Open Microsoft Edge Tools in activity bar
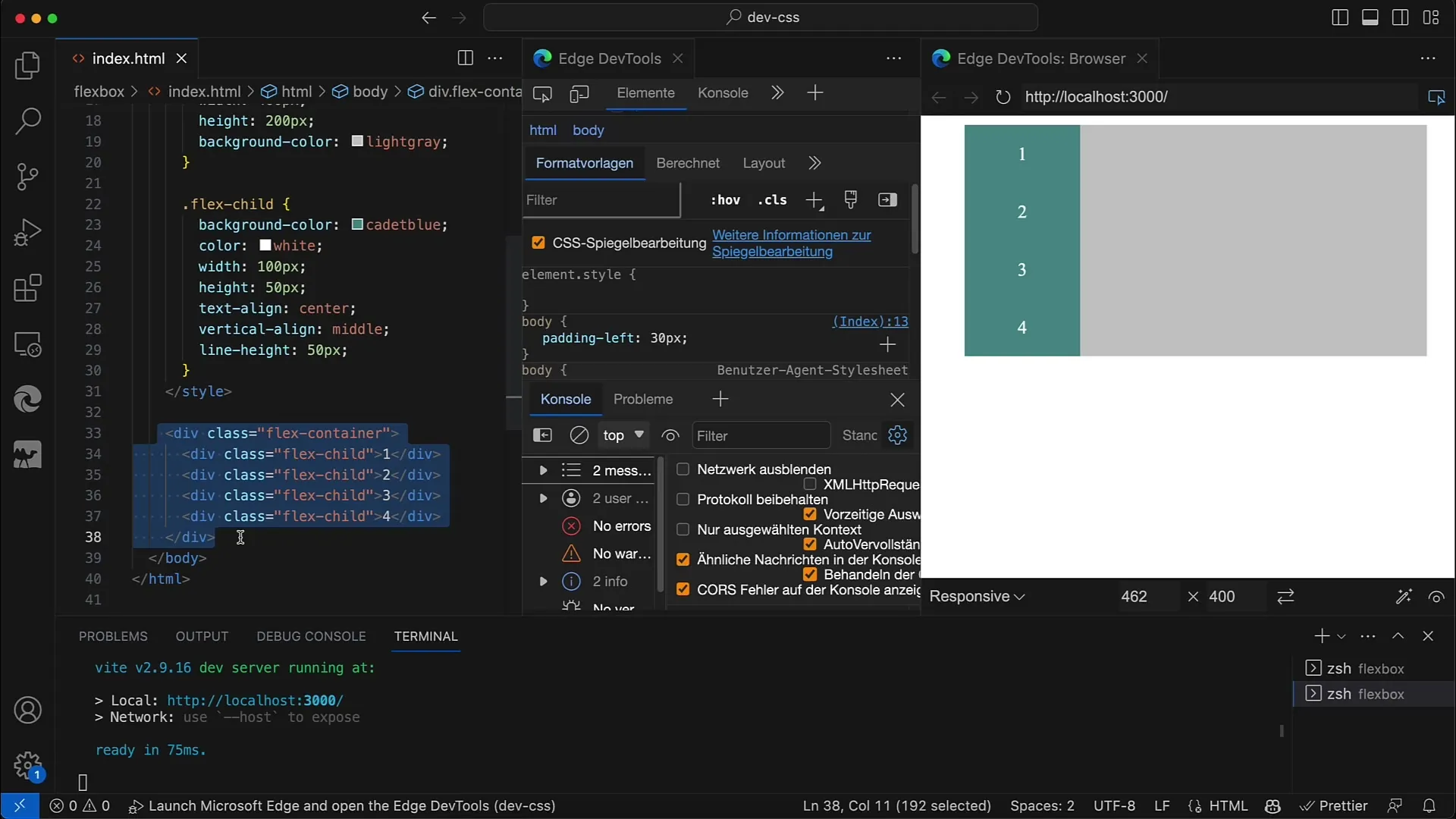 (28, 400)
